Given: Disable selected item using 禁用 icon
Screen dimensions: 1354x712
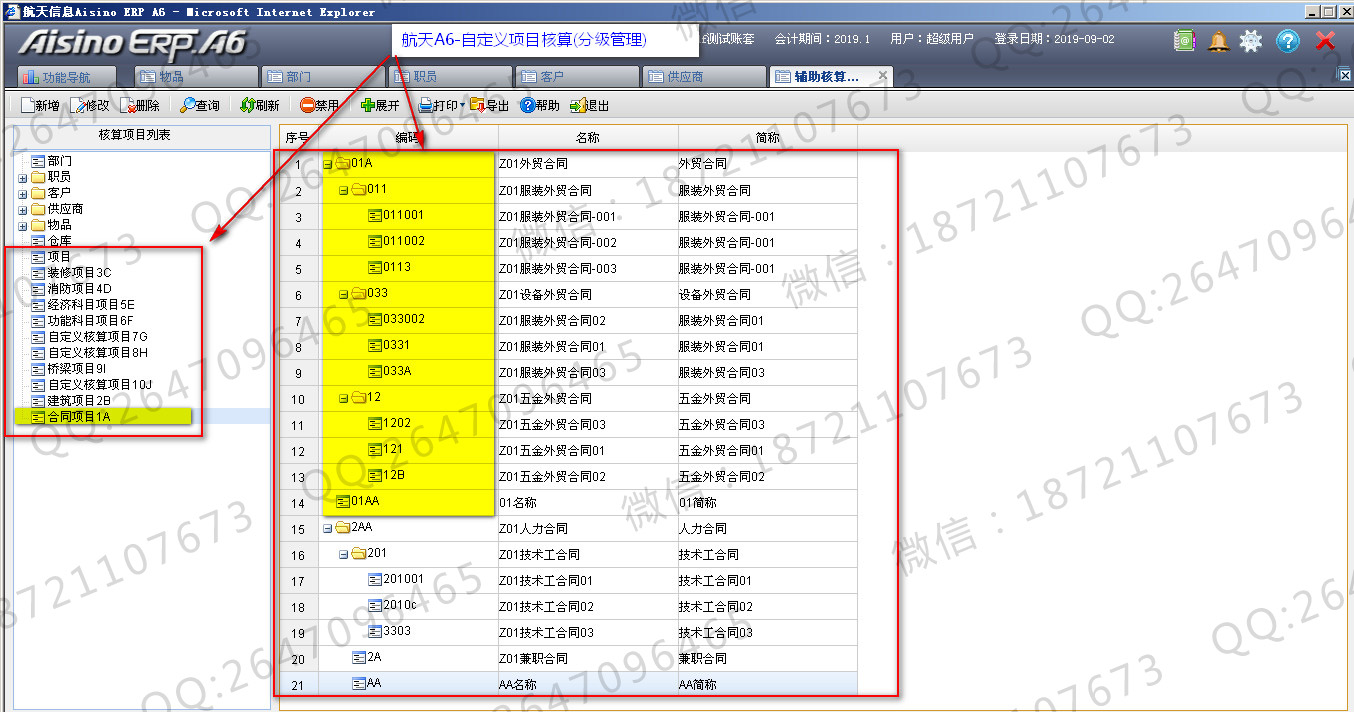Looking at the screenshot, I should [x=307, y=105].
